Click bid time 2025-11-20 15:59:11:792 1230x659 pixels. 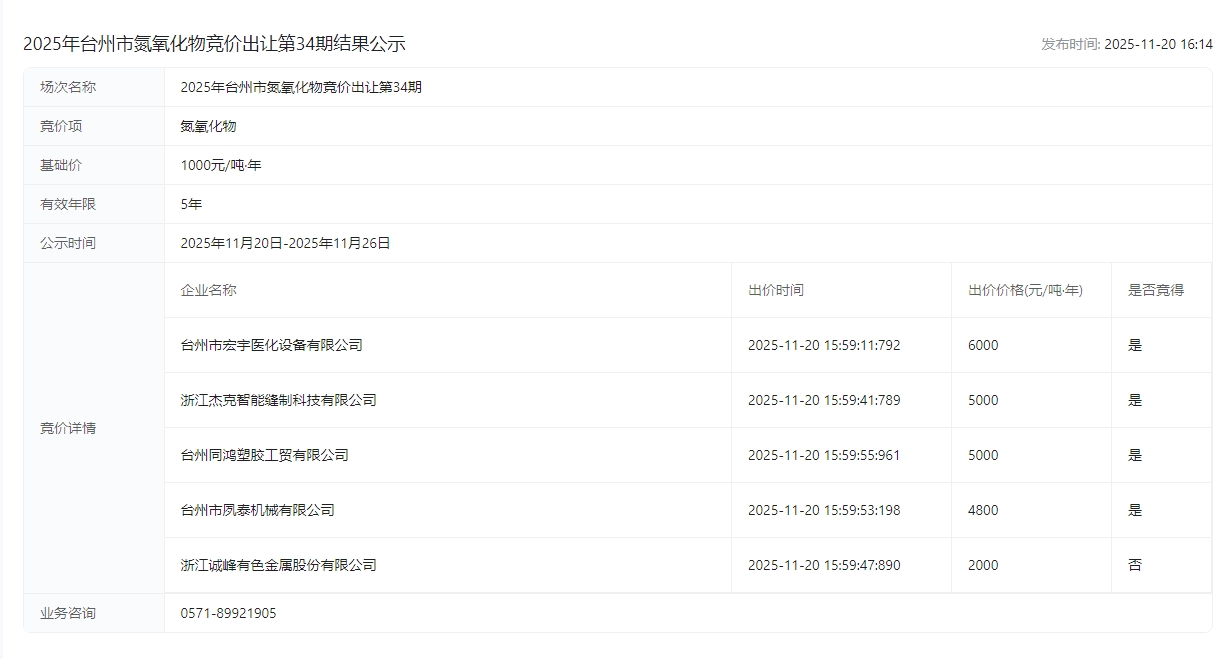[824, 345]
